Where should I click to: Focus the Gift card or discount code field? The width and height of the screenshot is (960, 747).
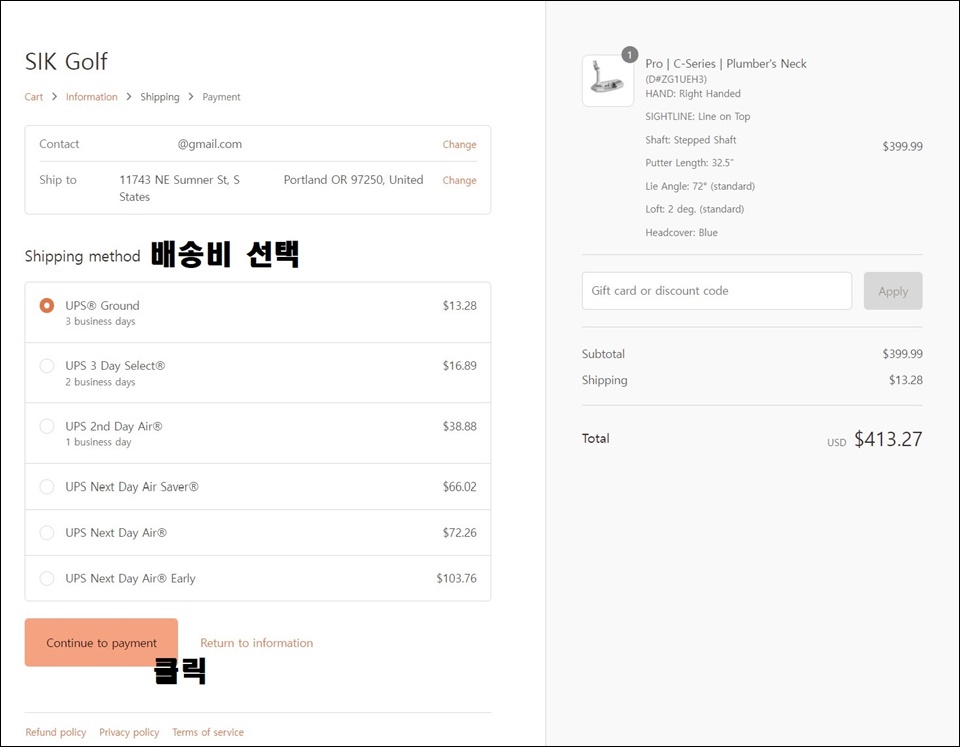pyautogui.click(x=716, y=291)
